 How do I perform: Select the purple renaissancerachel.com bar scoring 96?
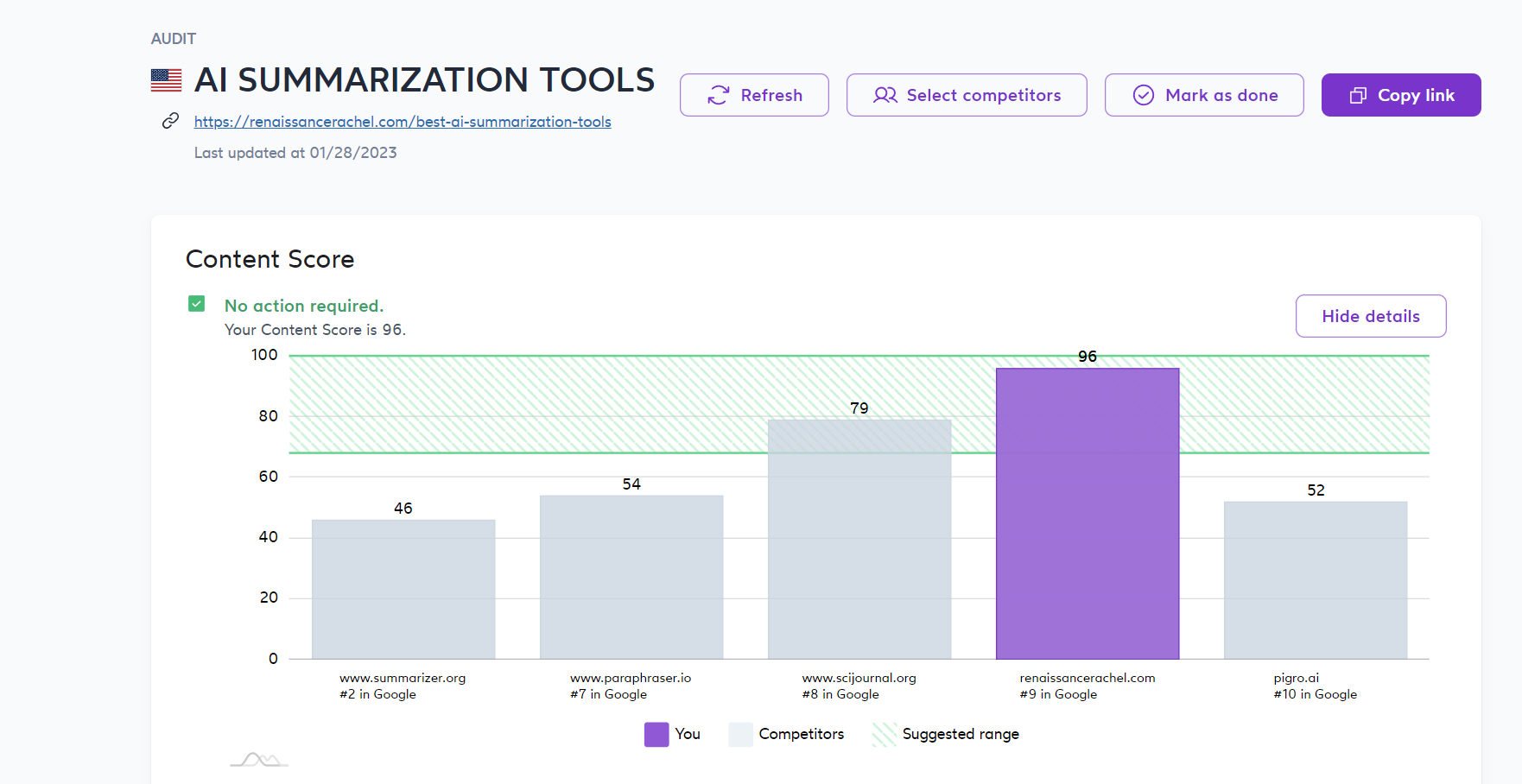[1088, 514]
